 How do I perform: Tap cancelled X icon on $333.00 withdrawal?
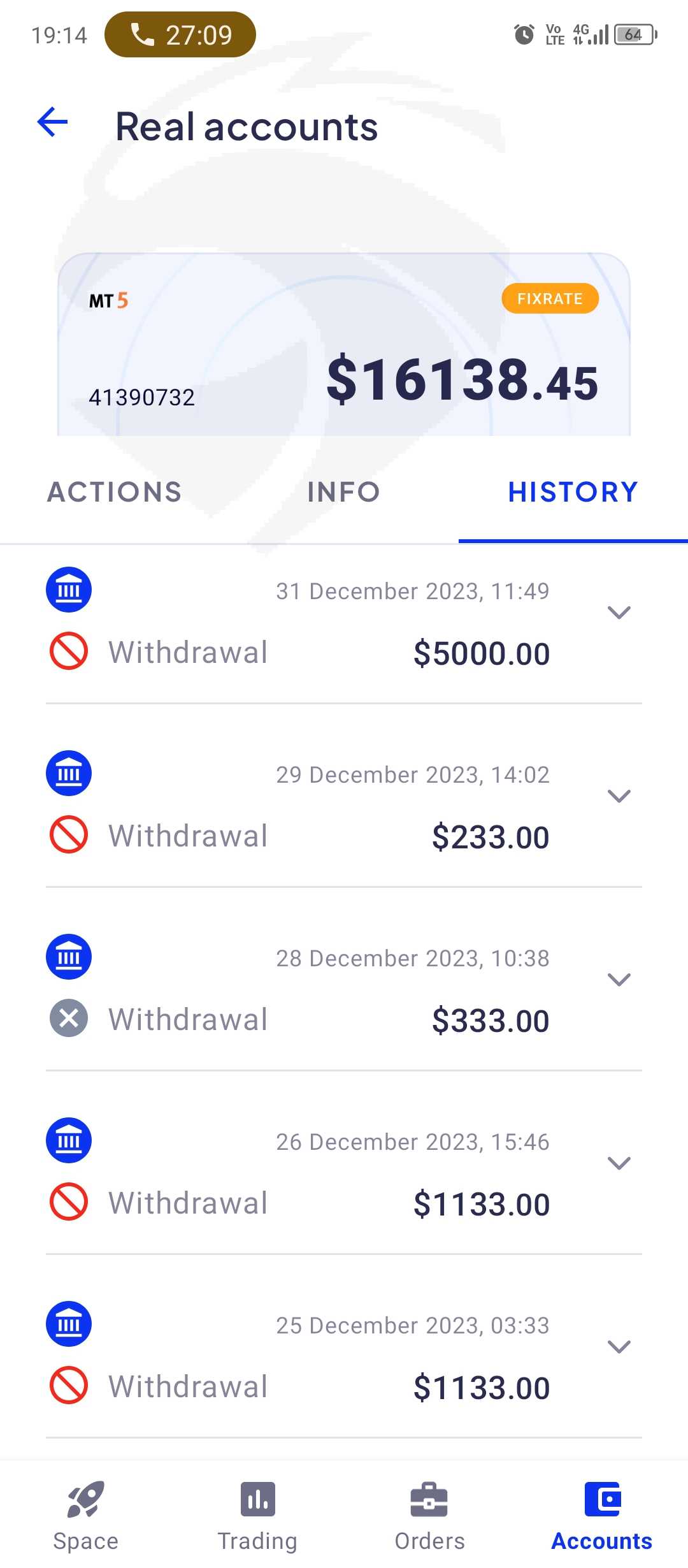pos(69,1018)
